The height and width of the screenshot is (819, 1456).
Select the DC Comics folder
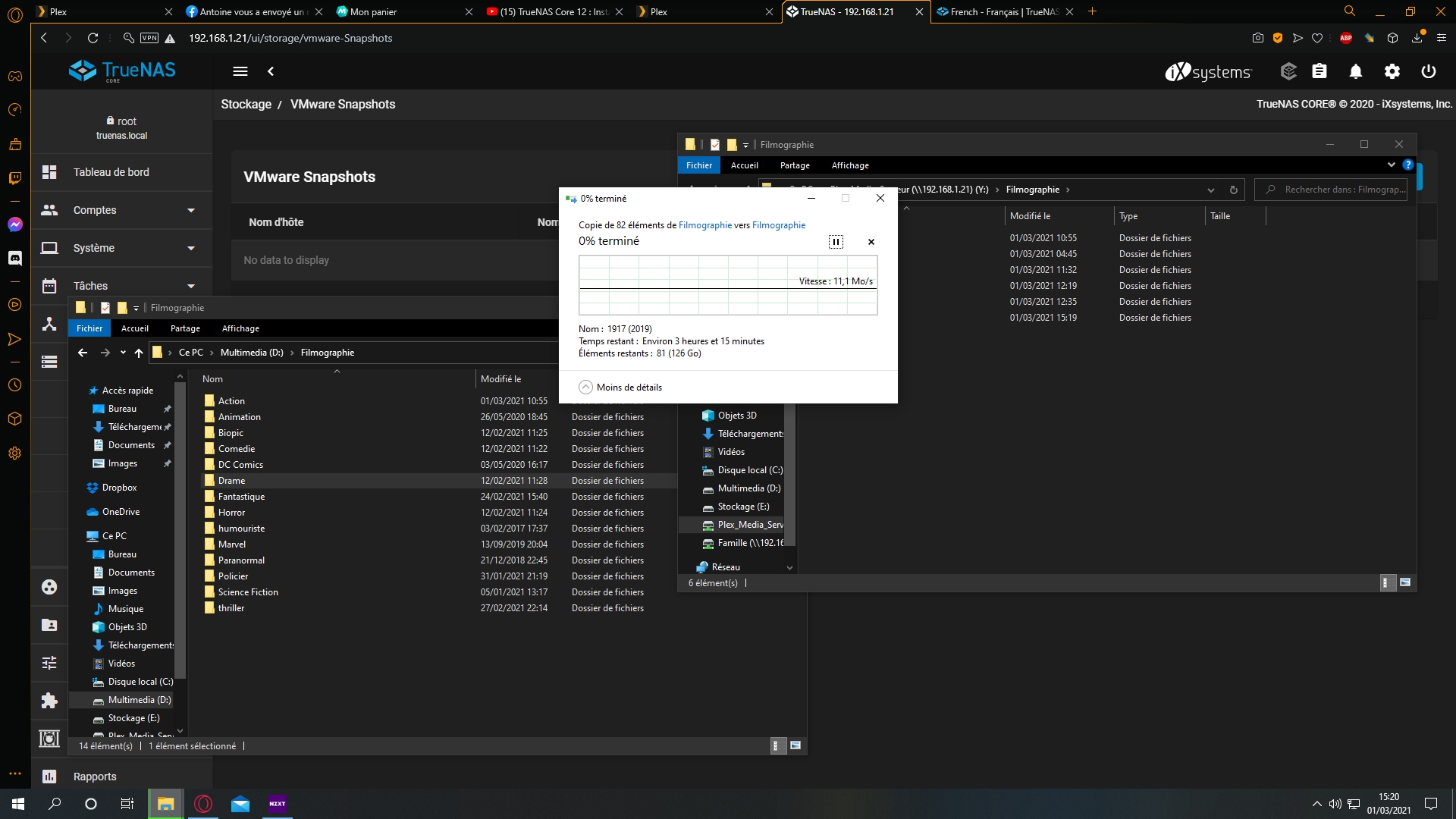coord(240,465)
